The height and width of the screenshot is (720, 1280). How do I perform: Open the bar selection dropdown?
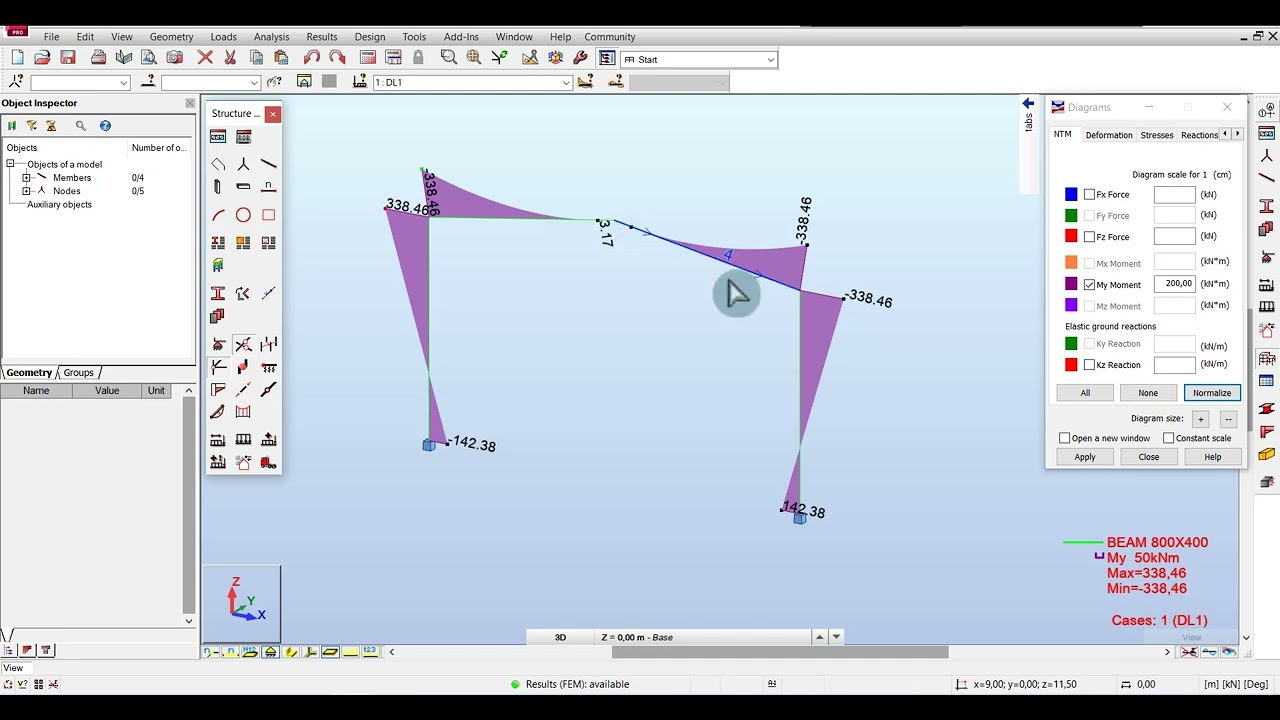pyautogui.click(x=254, y=83)
